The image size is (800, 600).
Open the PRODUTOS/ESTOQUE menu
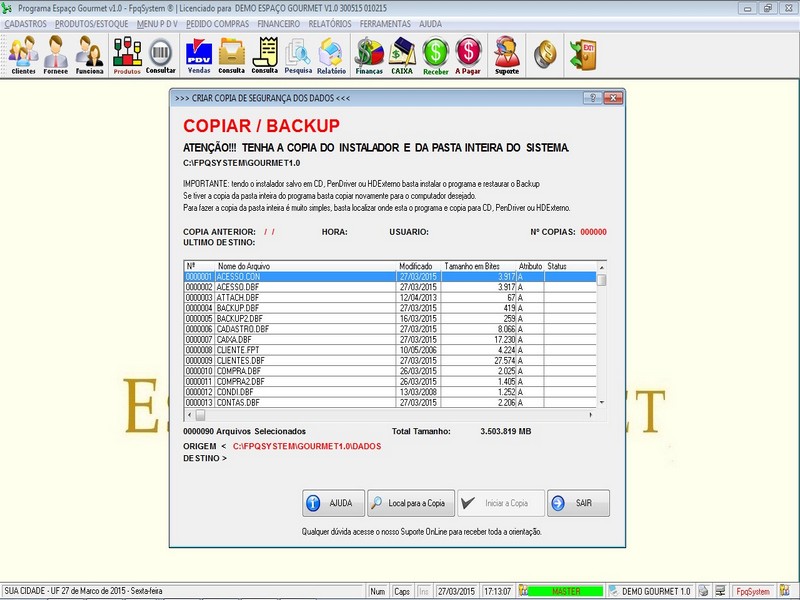click(x=91, y=24)
